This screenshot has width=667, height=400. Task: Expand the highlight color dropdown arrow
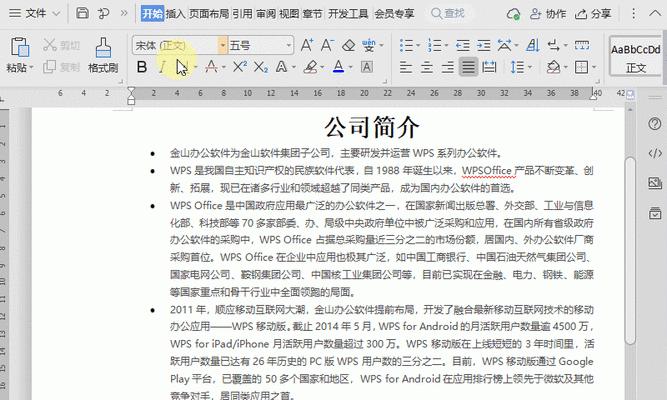pos(322,67)
